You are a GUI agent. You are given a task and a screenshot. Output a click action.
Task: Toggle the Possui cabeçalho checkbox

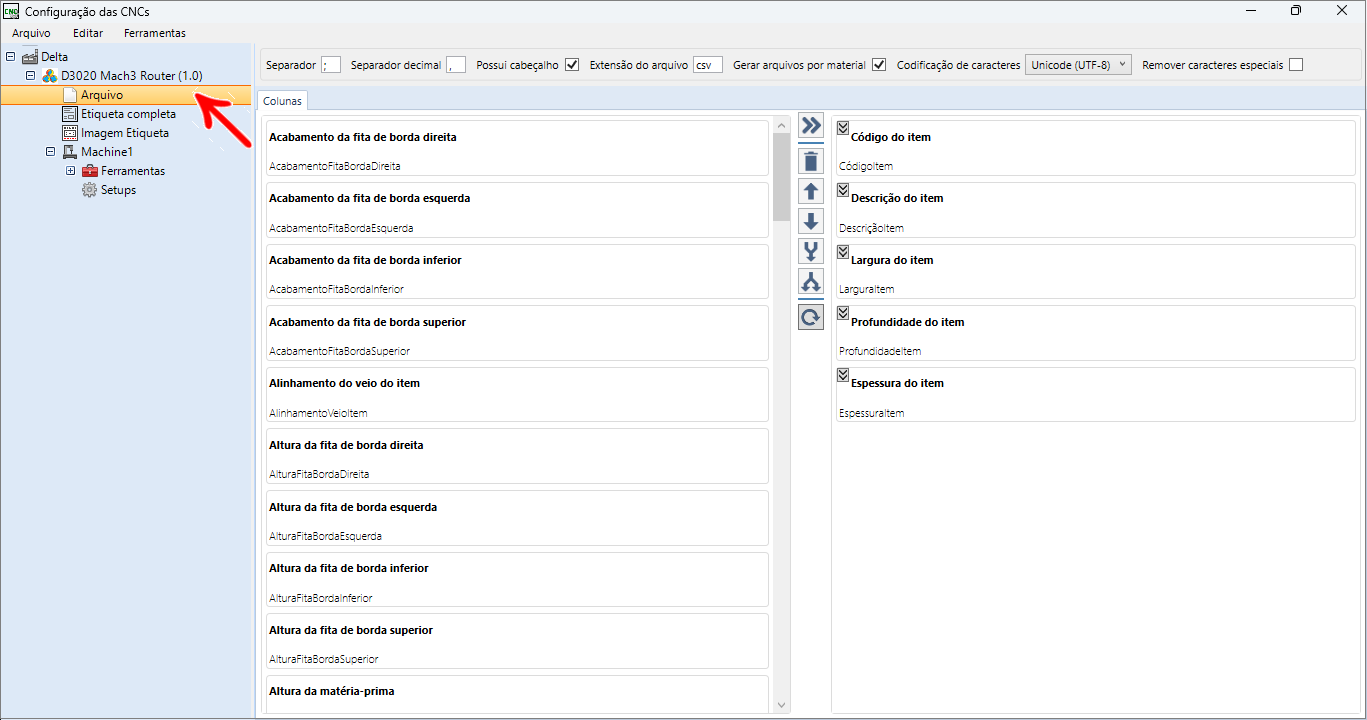pyautogui.click(x=572, y=65)
